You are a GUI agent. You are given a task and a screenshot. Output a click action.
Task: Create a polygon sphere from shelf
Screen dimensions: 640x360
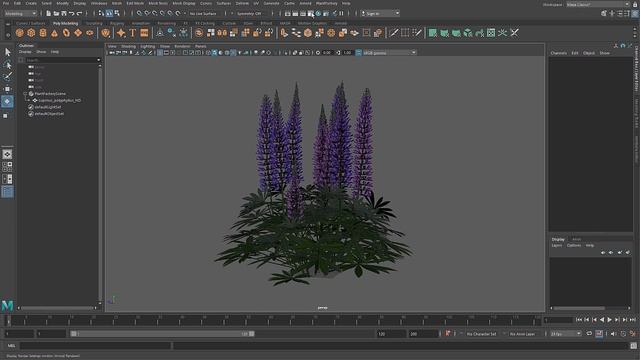(x=20, y=33)
